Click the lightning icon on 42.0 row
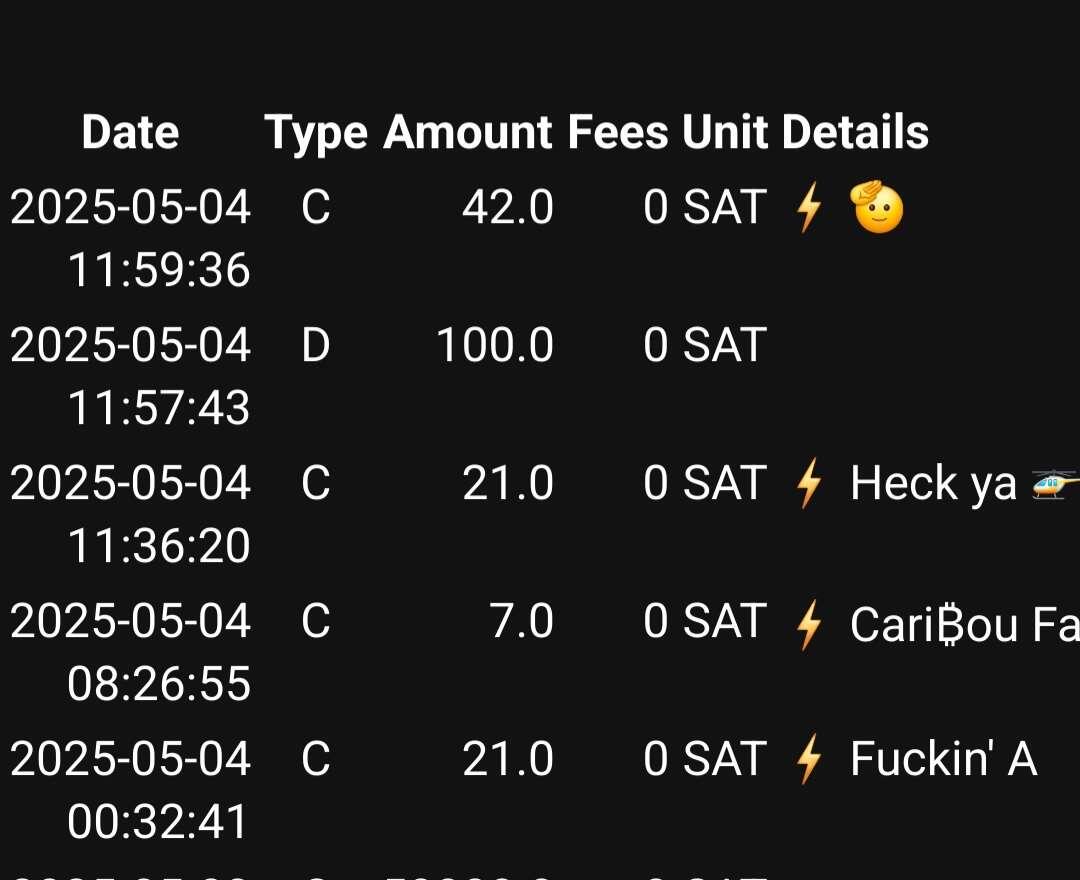Viewport: 1080px width, 880px height. tap(809, 207)
